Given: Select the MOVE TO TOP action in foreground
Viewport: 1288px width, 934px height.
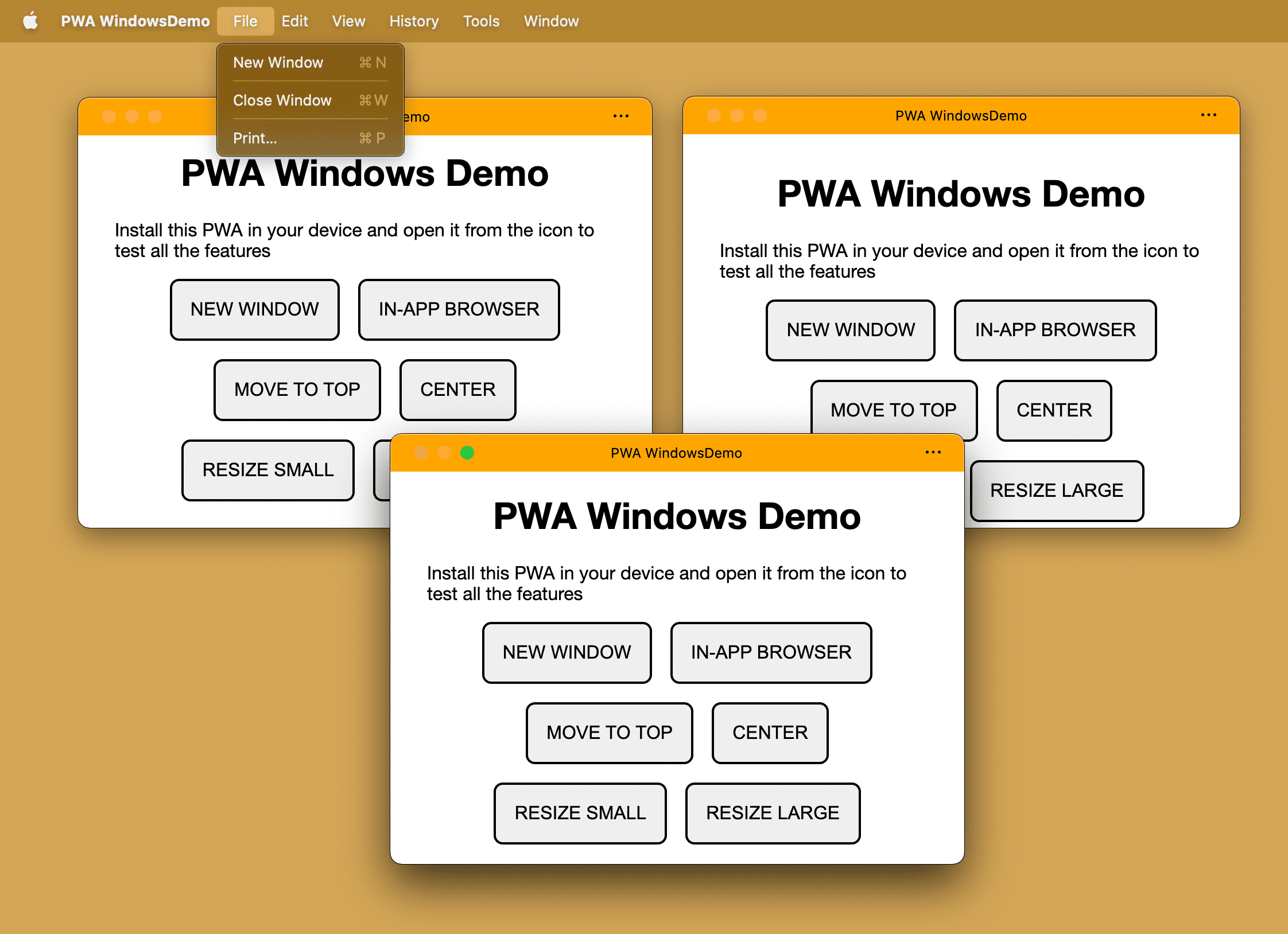Looking at the screenshot, I should (610, 732).
